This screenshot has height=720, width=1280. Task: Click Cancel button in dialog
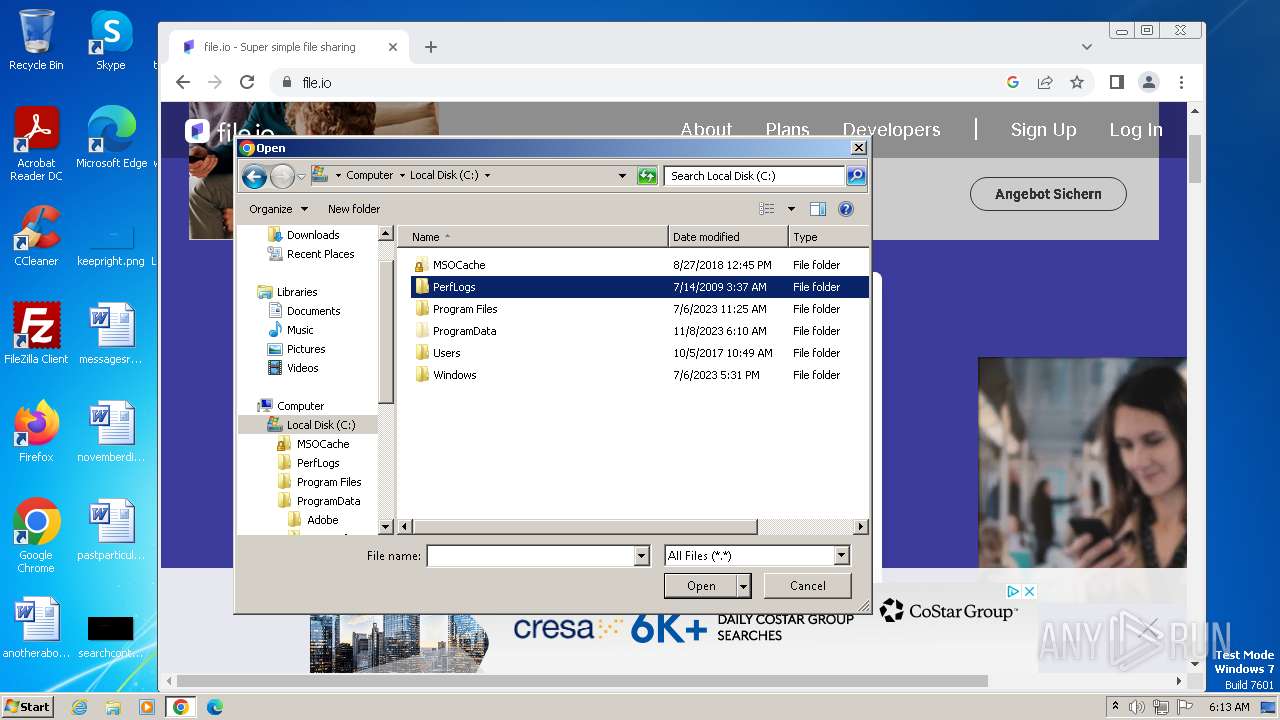pos(808,586)
